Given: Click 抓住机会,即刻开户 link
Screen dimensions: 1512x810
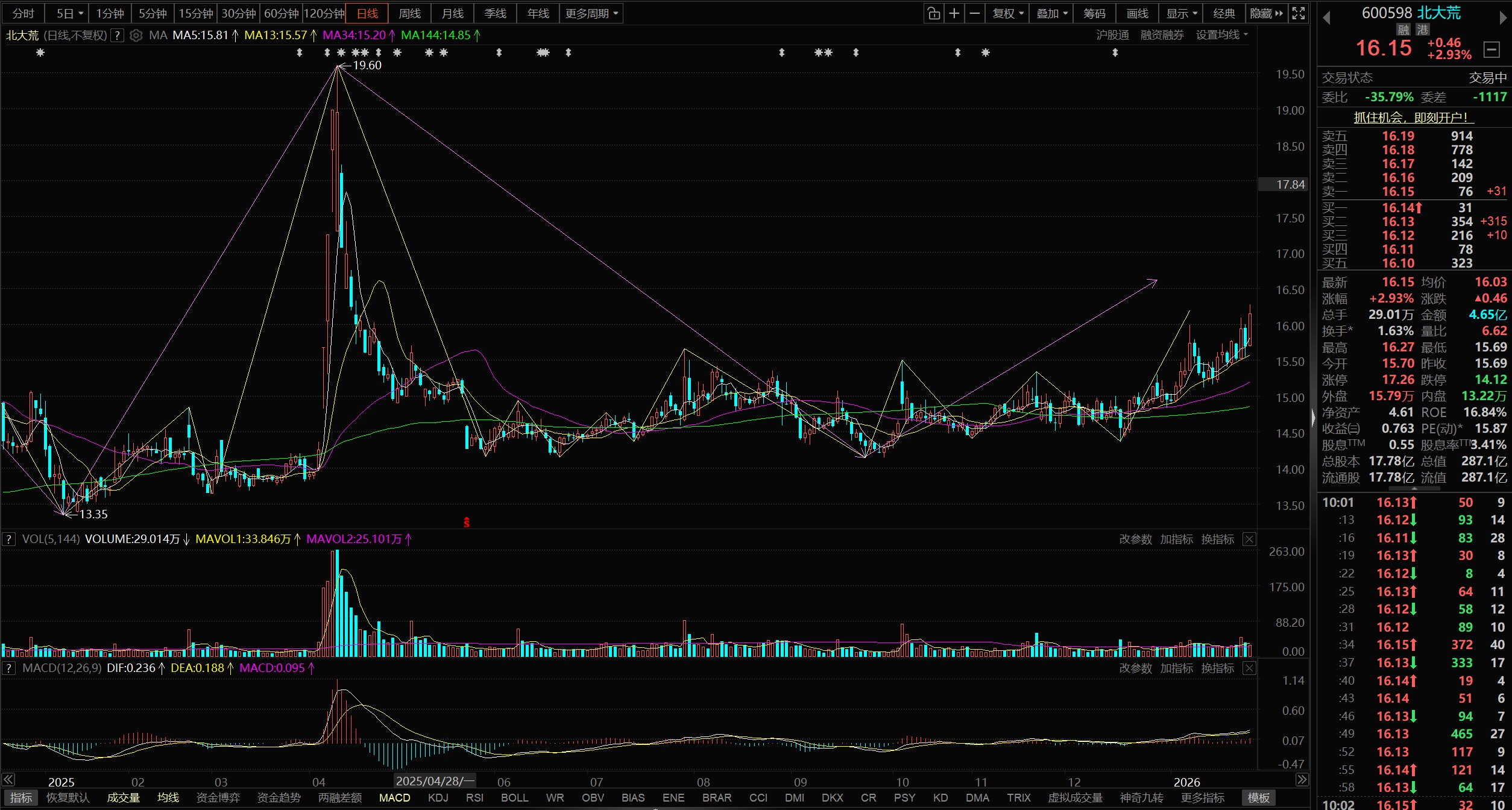Looking at the screenshot, I should pos(1411,118).
